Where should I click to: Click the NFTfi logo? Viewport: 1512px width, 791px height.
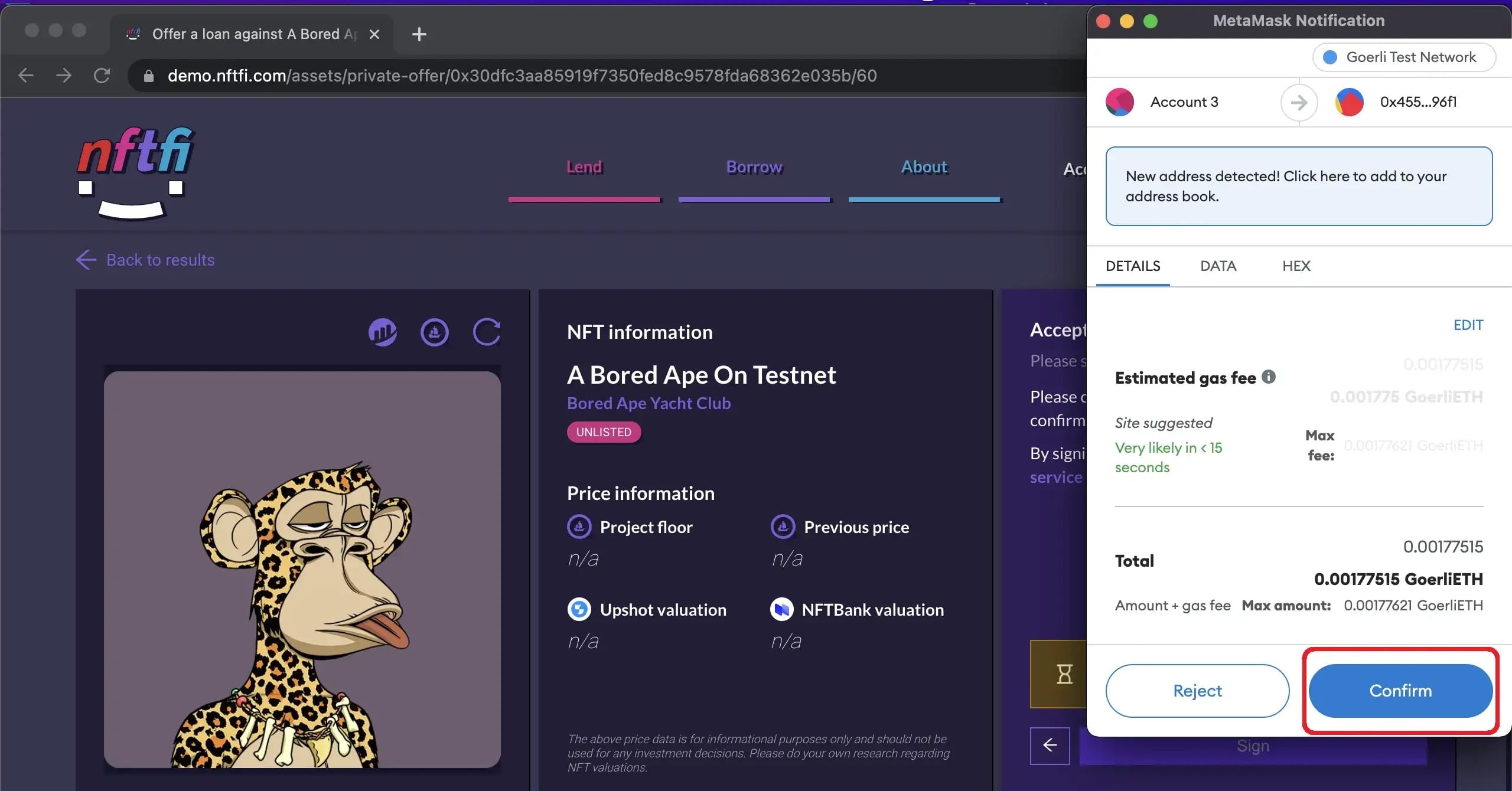coord(135,172)
